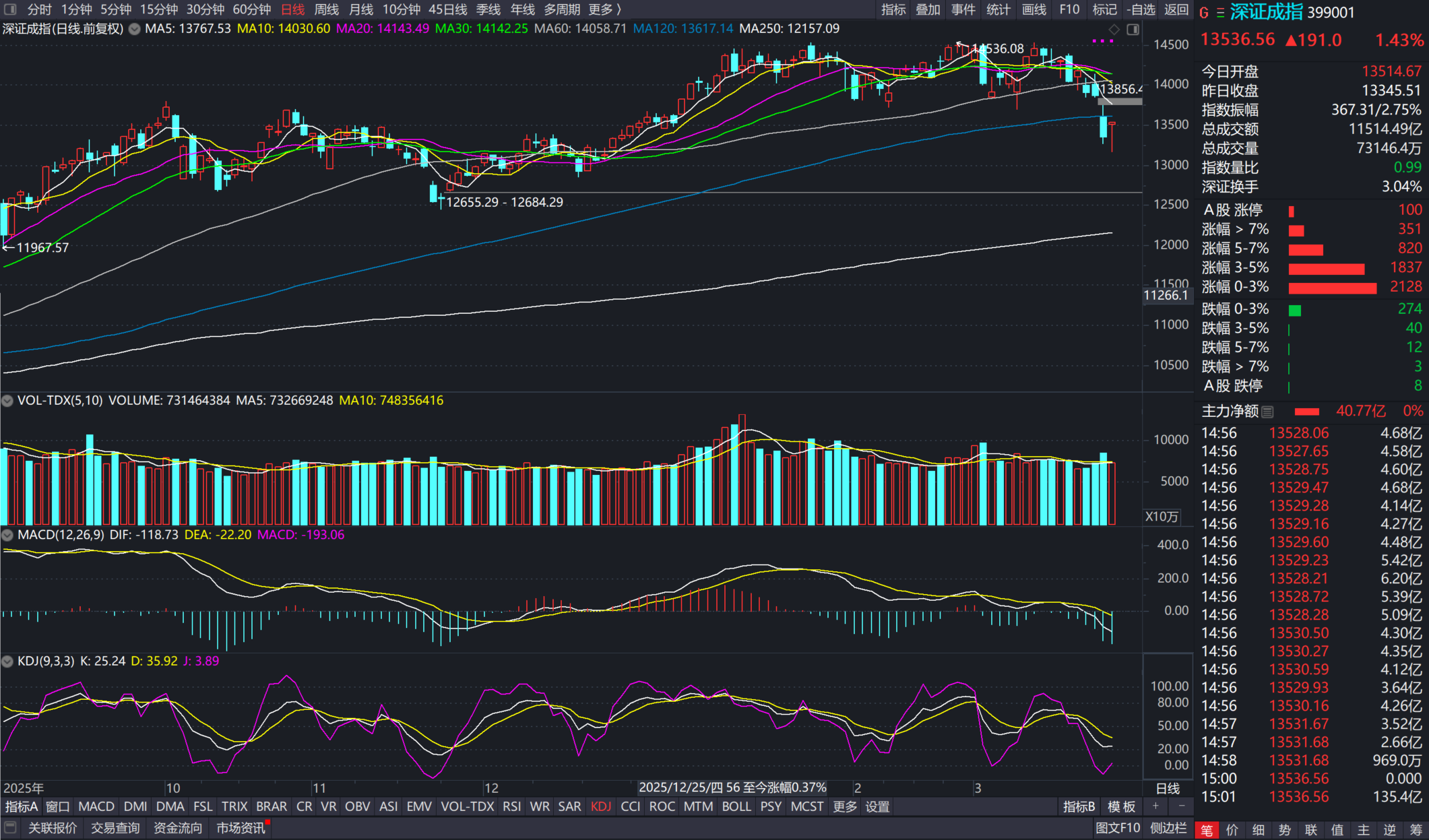Click the list icon beside 主力净额
Screen dimensions: 1429x840
pos(1267,412)
